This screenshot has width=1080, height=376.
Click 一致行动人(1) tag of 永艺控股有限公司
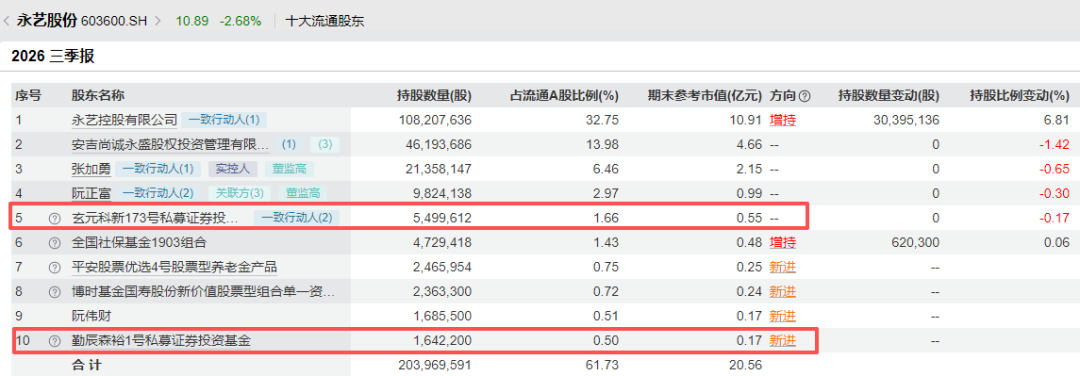[x=225, y=120]
